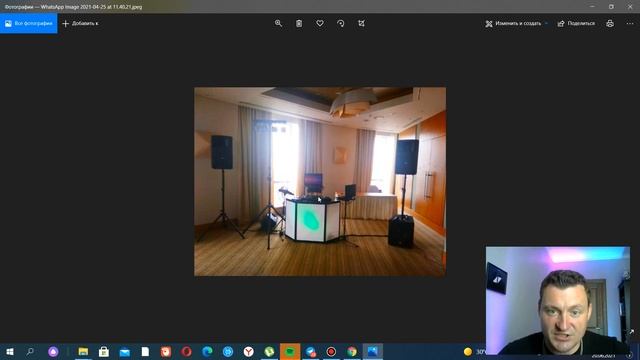Open taskbar search magnifier

pyautogui.click(x=30, y=351)
